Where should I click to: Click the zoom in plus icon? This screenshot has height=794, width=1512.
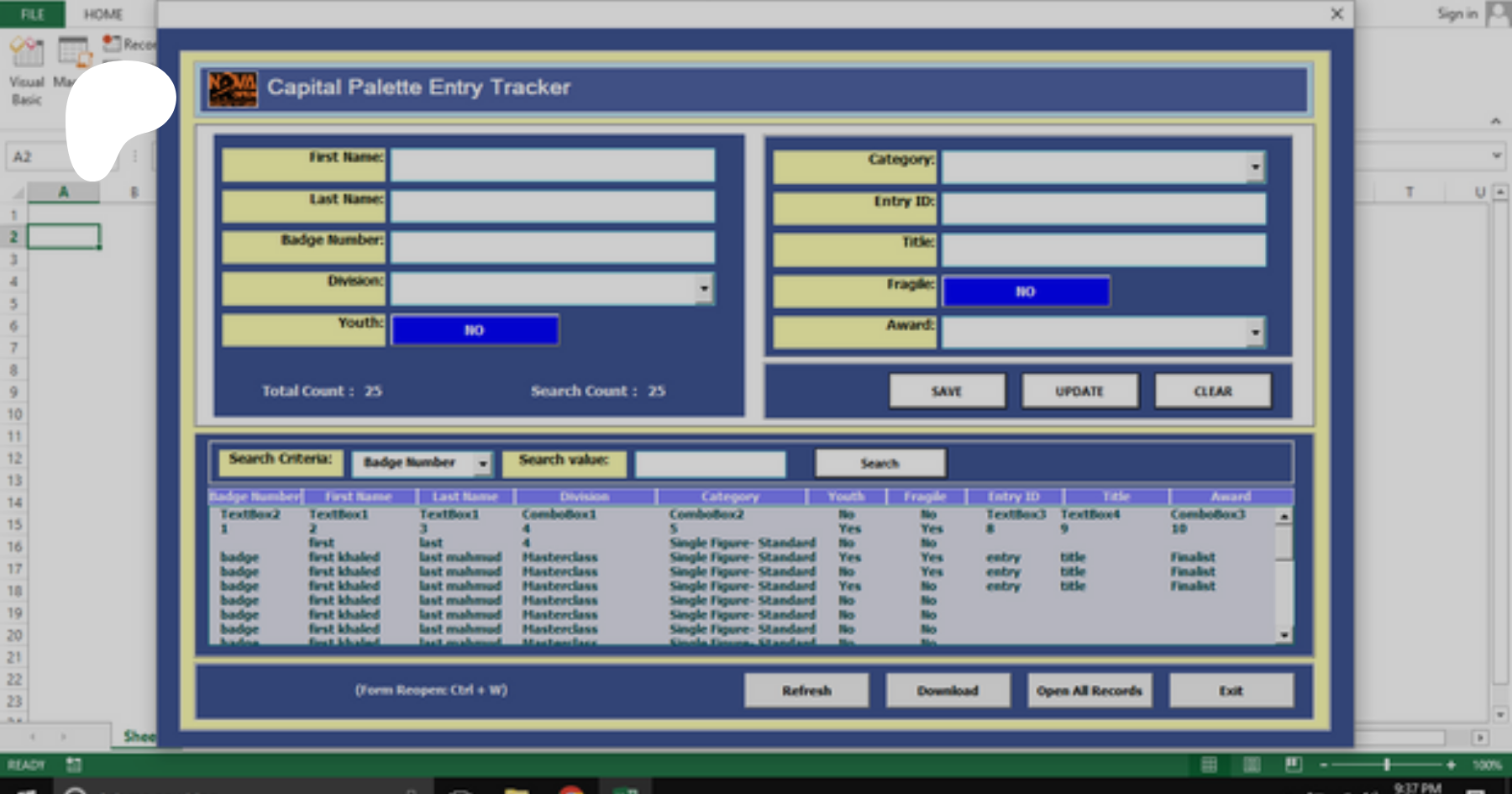(1451, 765)
